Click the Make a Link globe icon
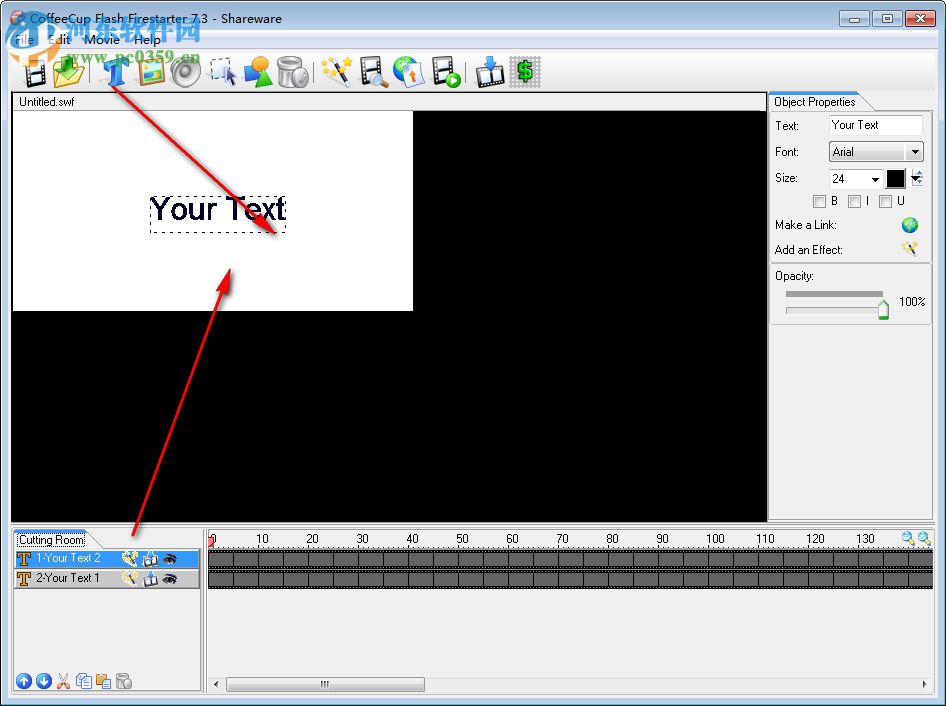 click(x=910, y=225)
